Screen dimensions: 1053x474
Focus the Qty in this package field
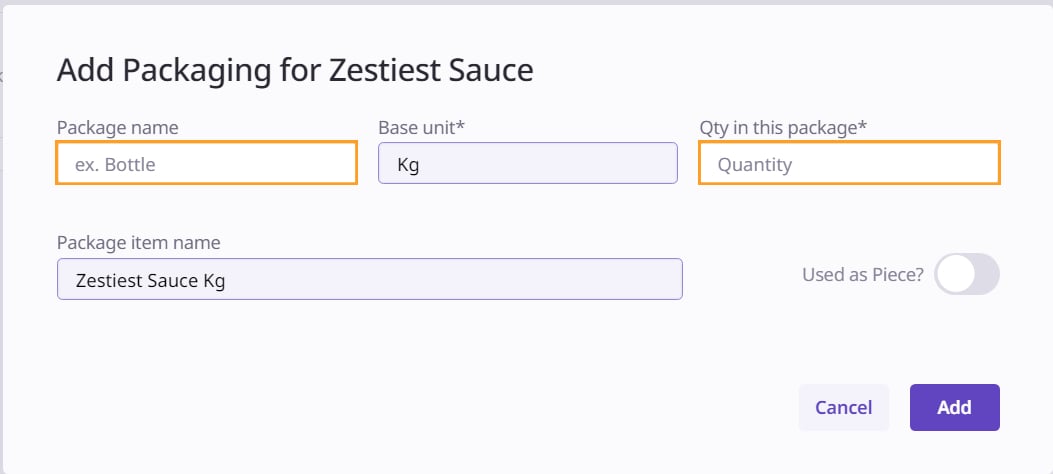click(x=848, y=163)
